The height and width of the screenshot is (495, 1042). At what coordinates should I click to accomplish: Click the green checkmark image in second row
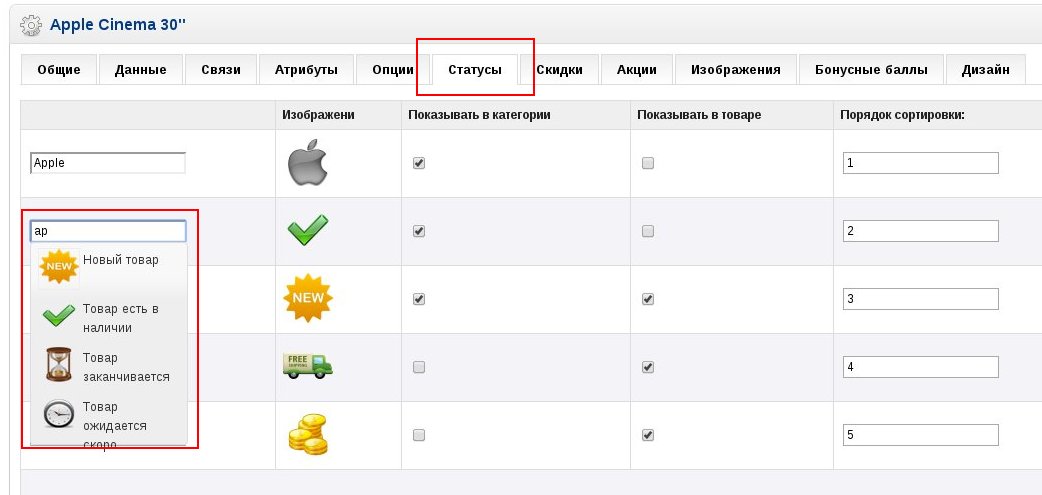tap(307, 230)
